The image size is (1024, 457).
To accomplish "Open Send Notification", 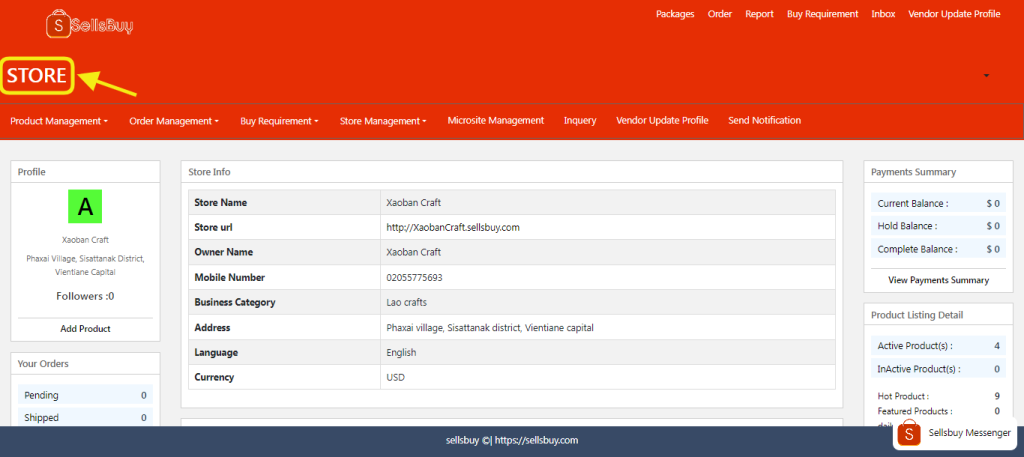I will [x=765, y=120].
